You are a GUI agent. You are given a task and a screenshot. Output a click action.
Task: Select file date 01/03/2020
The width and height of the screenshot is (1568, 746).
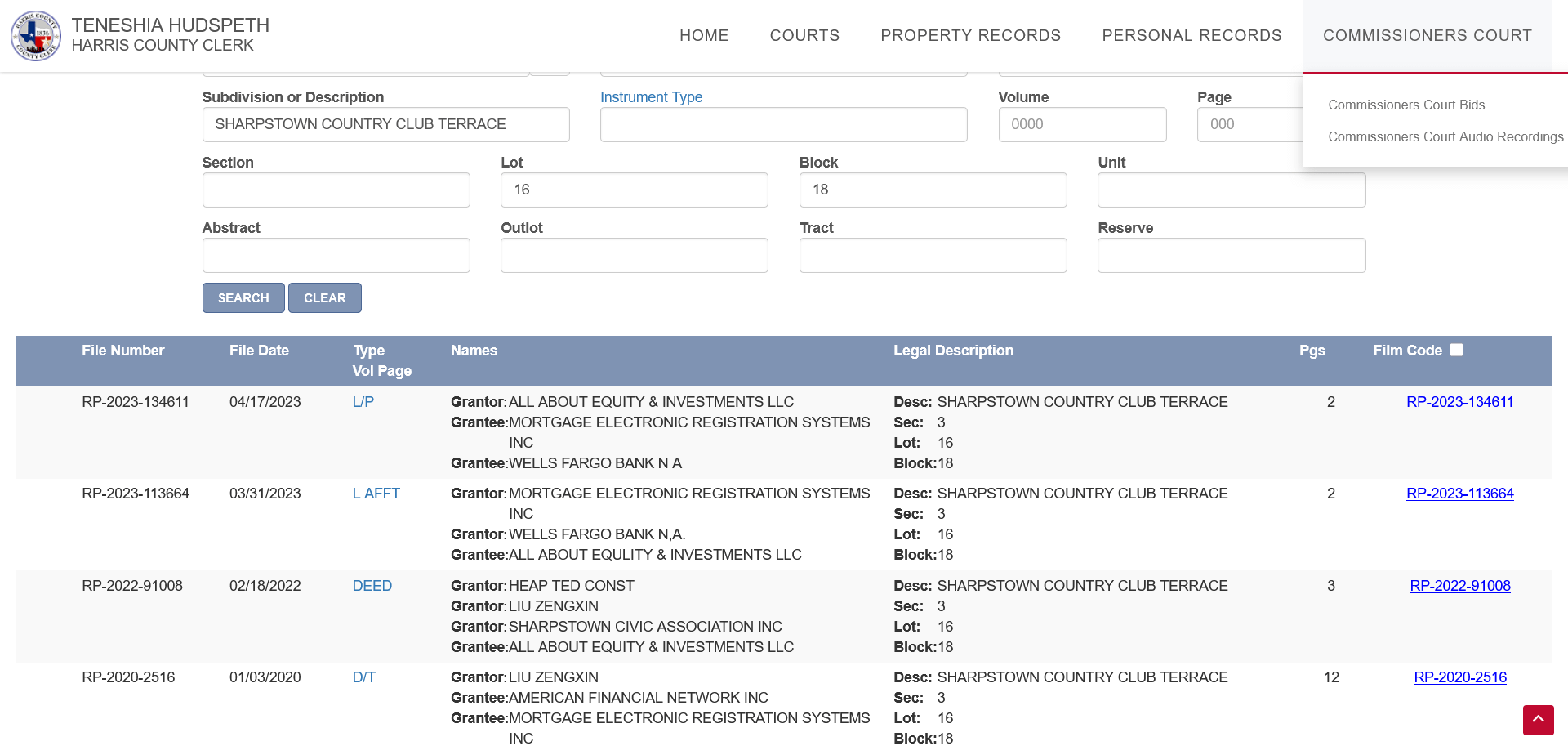(x=265, y=677)
